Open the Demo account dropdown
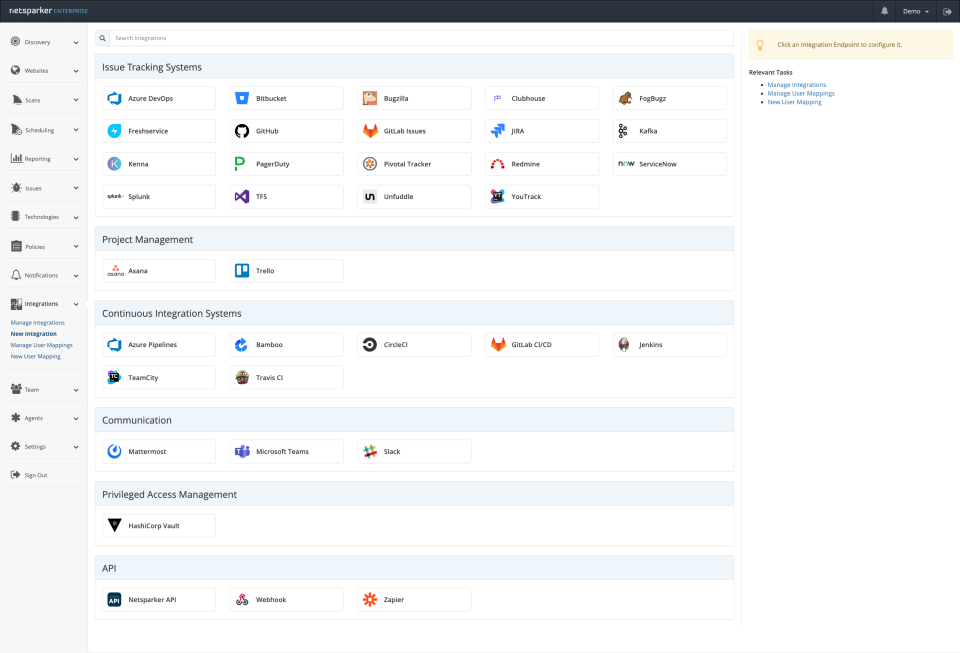960x653 pixels. pos(913,11)
